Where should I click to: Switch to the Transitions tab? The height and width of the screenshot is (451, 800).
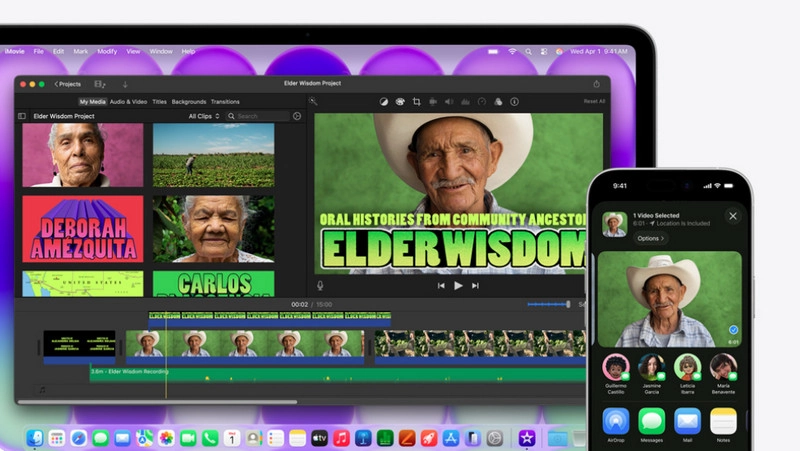(225, 102)
